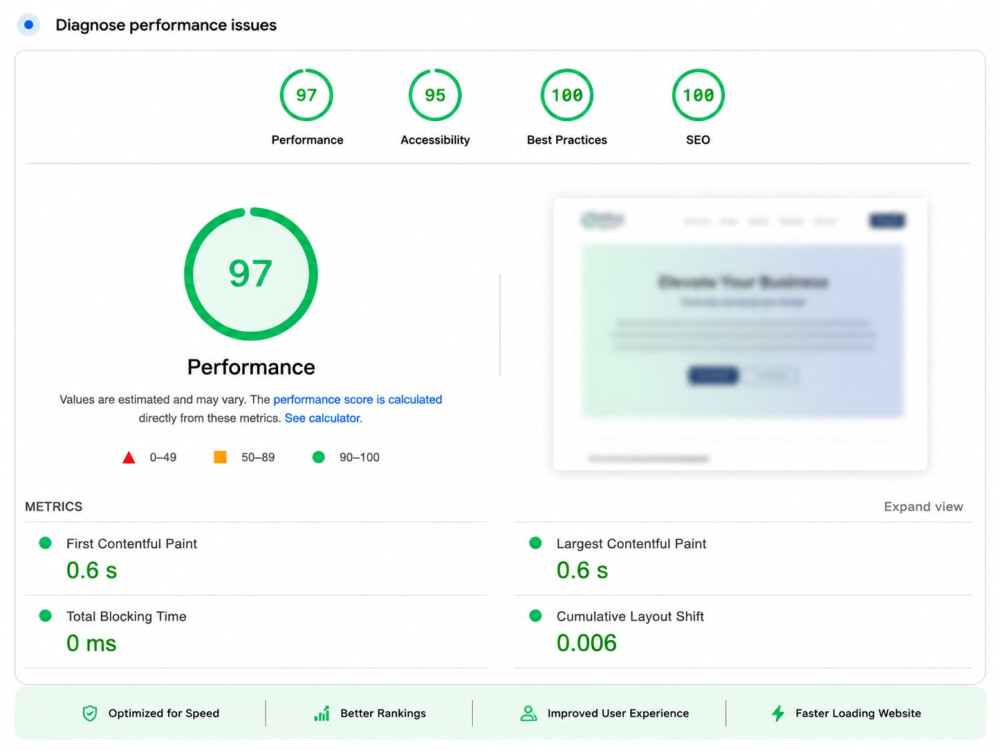The image size is (1000, 750).
Task: Select the SEO category label
Action: (x=698, y=140)
